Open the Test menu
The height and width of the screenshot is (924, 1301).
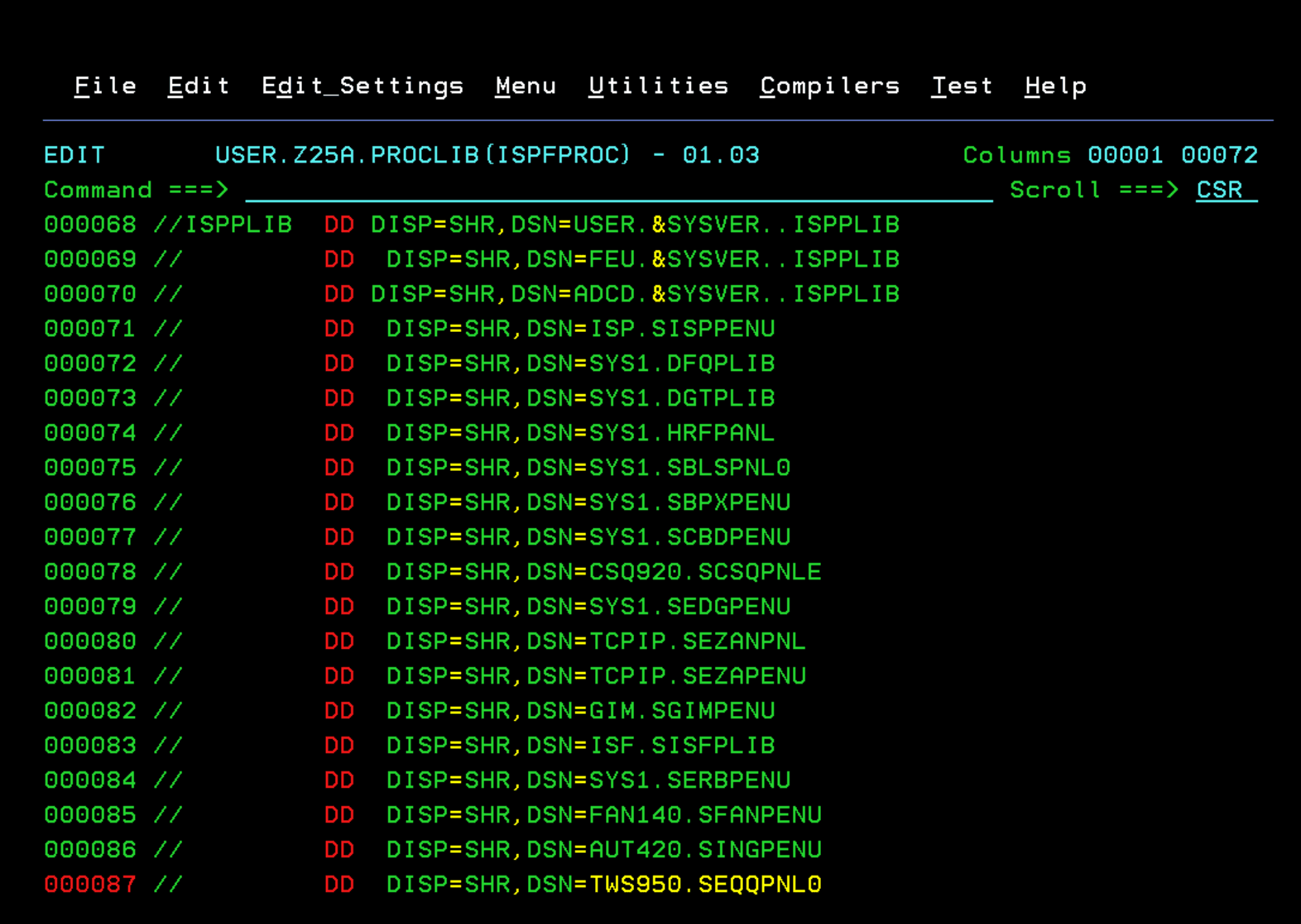pos(962,85)
